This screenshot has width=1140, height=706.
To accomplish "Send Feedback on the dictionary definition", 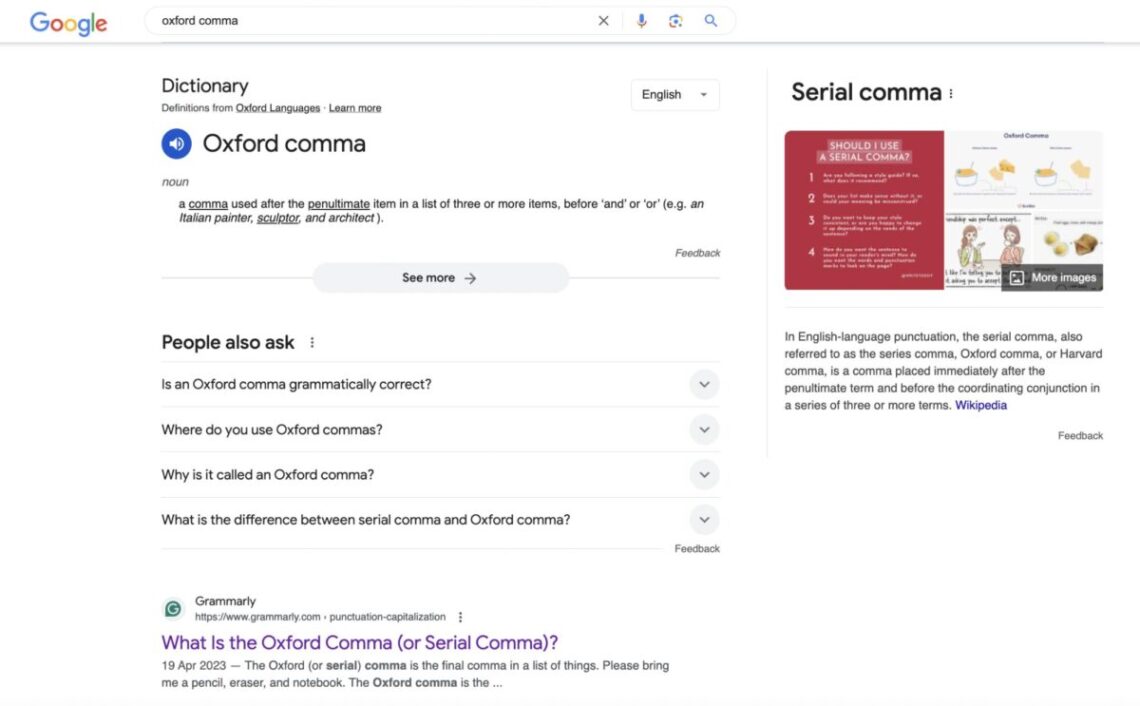I will click(x=697, y=253).
